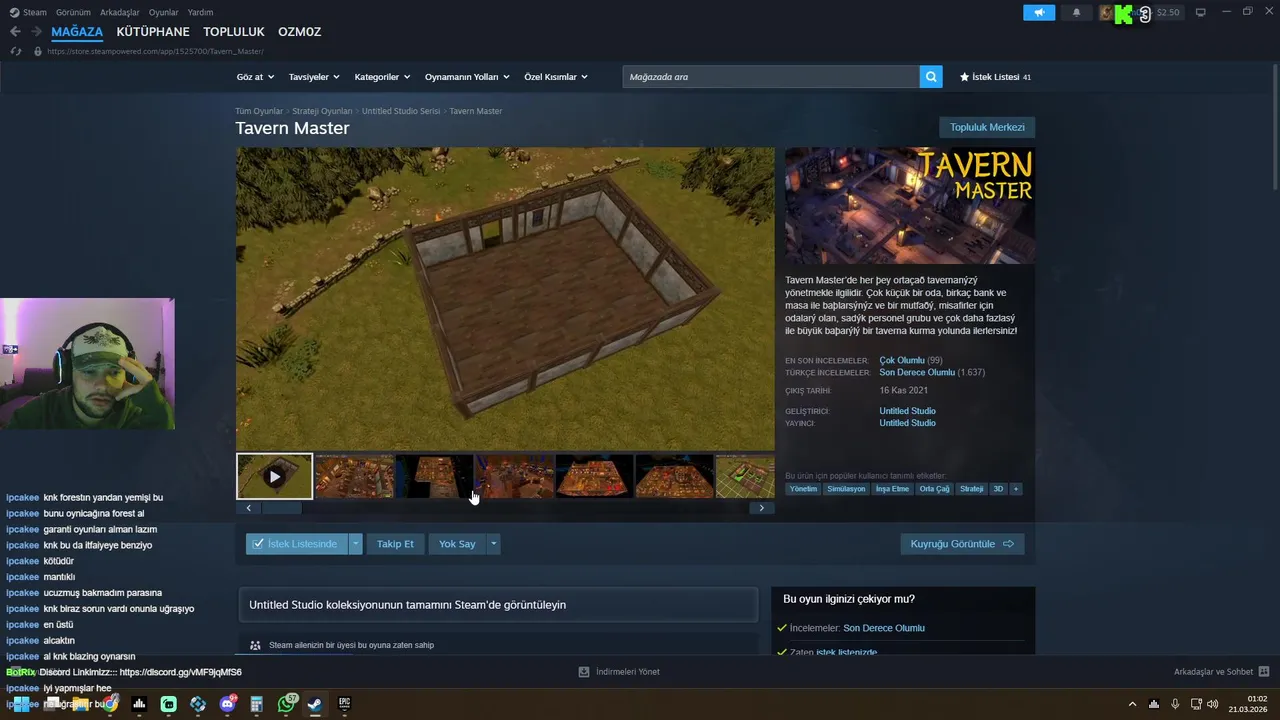Click the screenshot strip scrollbar thumb
Viewport: 1280px width, 720px height.
click(282, 508)
